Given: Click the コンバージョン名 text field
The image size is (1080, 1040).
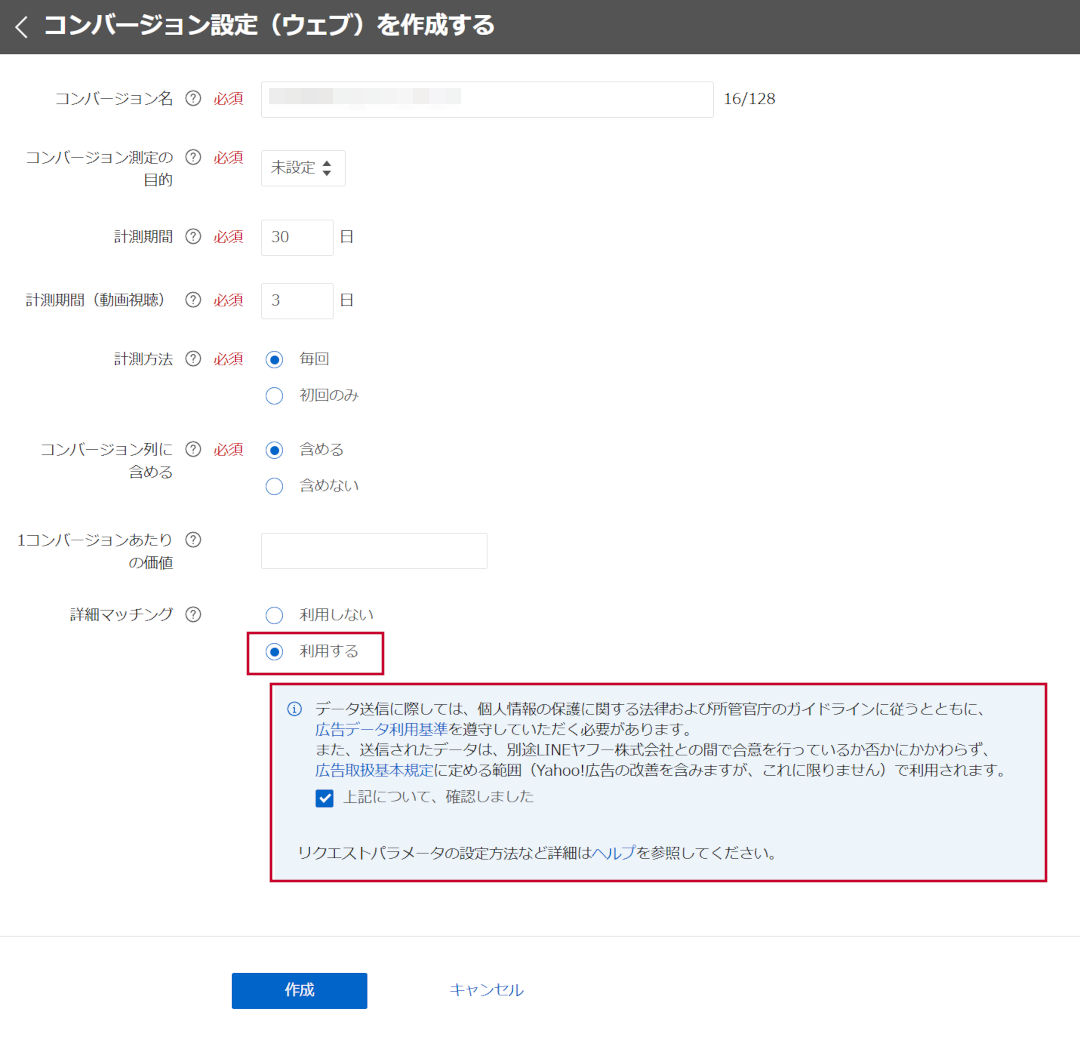Looking at the screenshot, I should (487, 99).
